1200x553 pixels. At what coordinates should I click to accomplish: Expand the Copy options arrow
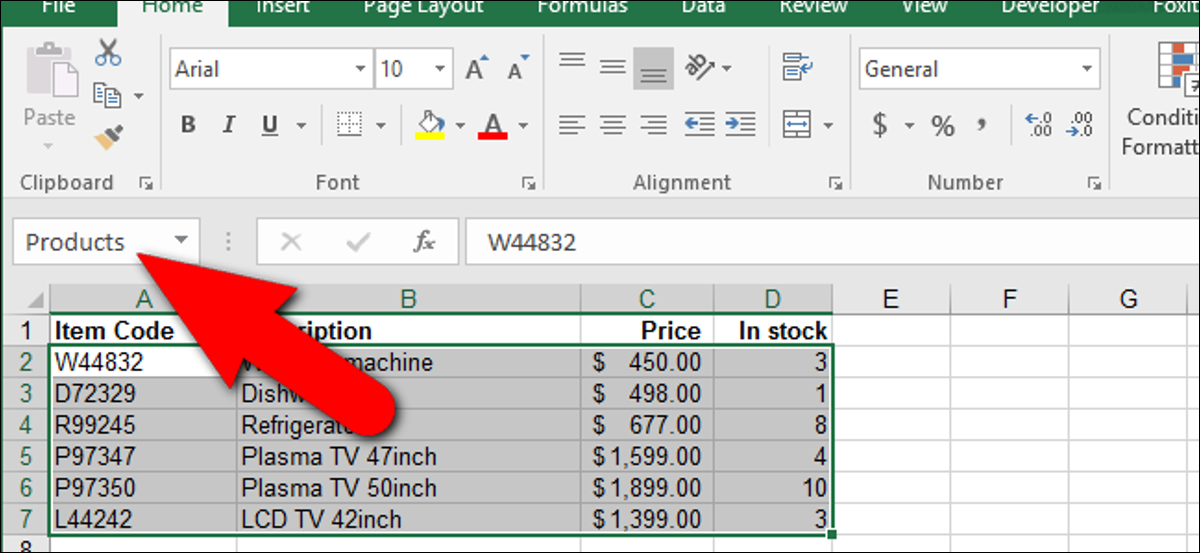point(138,96)
